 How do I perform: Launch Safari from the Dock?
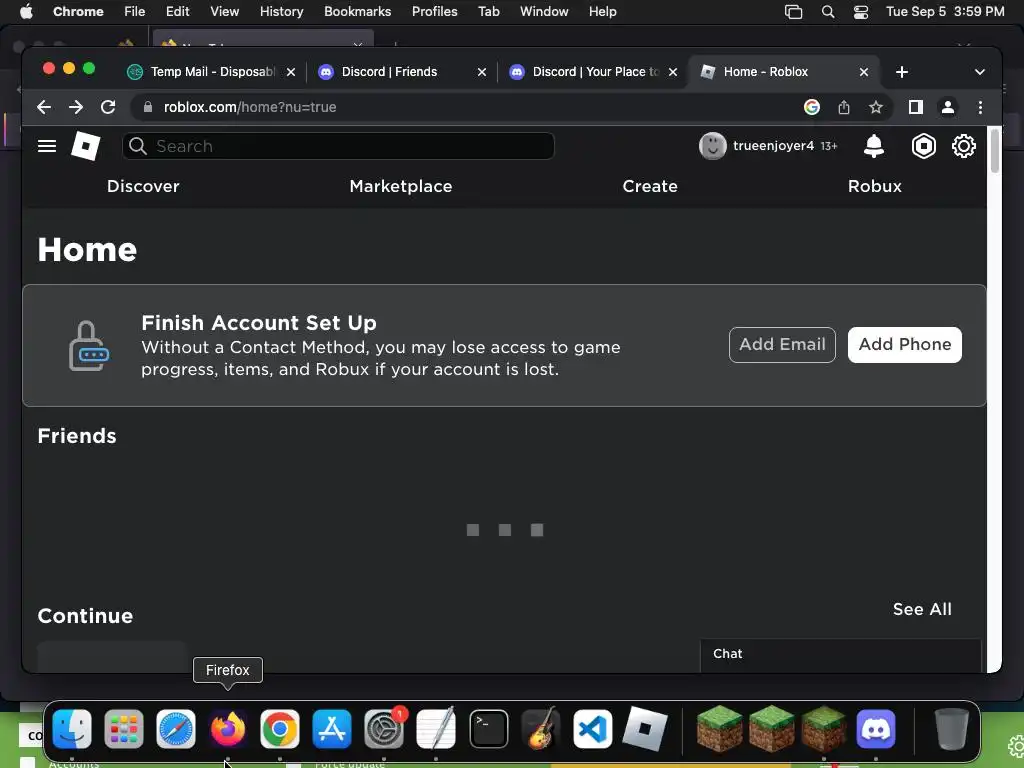click(176, 728)
